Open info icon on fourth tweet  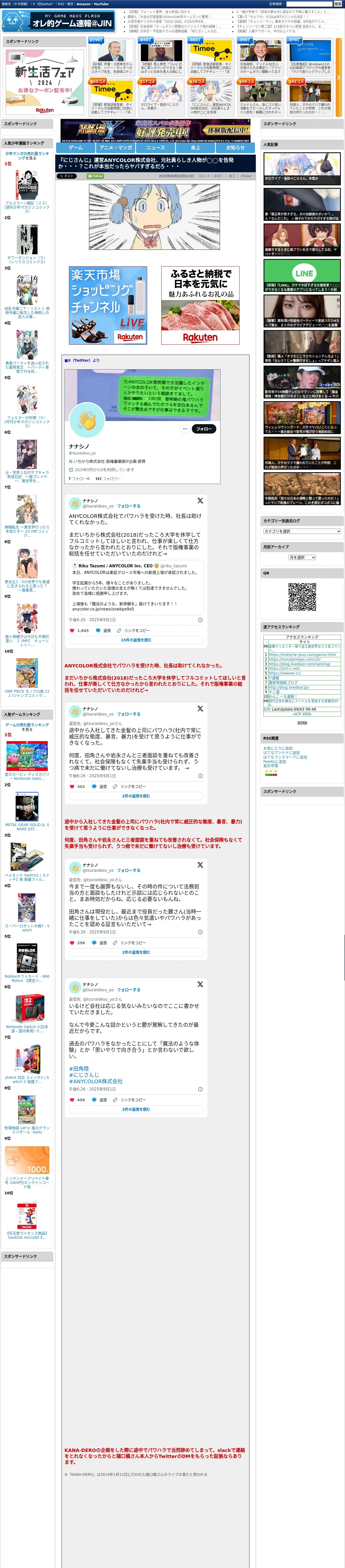point(200,1089)
